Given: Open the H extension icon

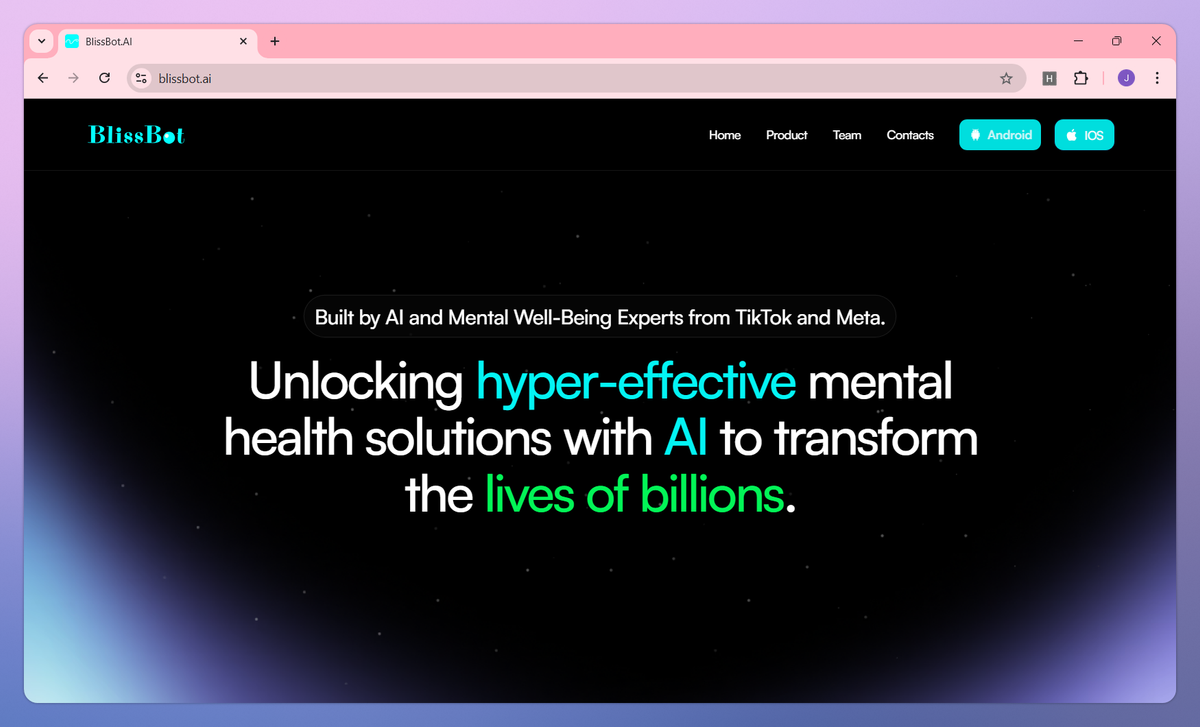Looking at the screenshot, I should (1049, 78).
